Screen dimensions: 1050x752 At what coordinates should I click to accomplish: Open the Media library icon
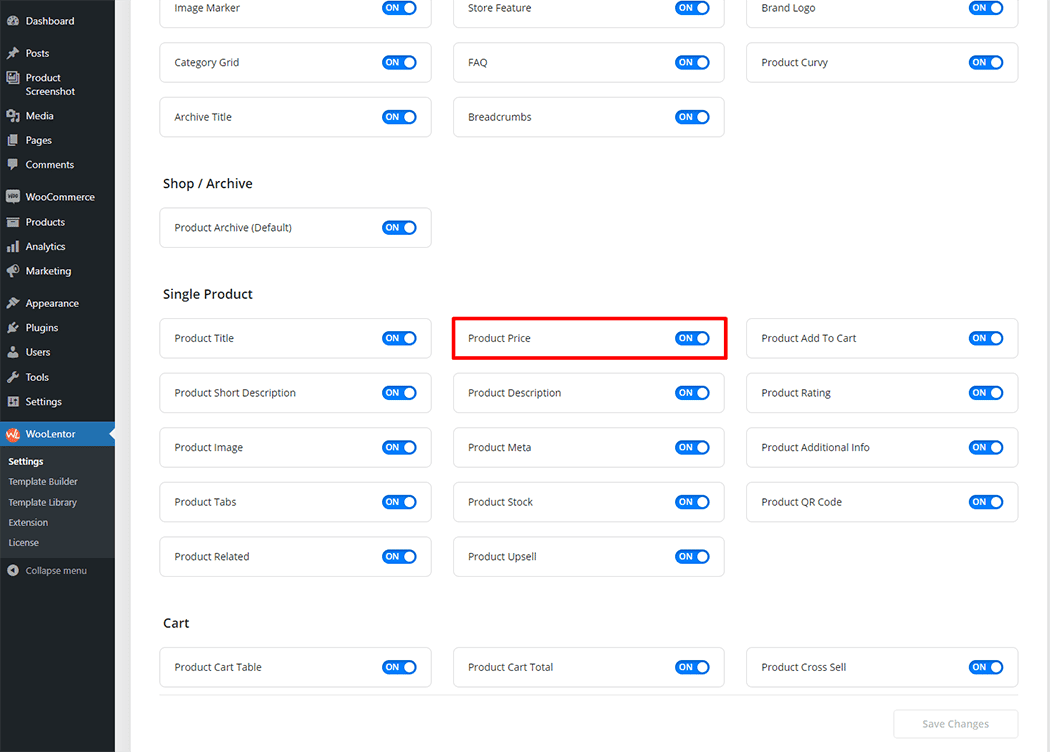pyautogui.click(x=14, y=115)
